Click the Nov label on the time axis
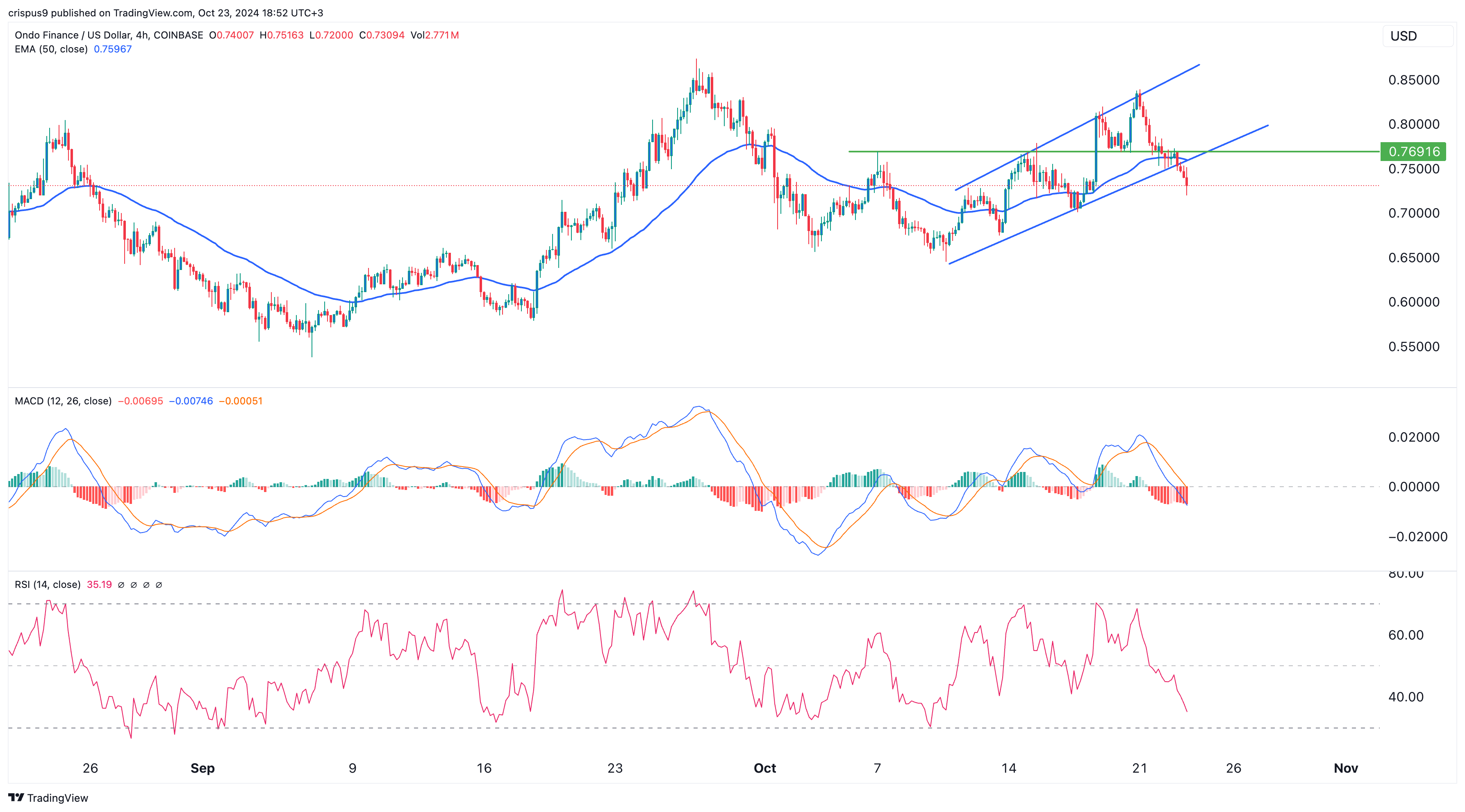Viewport: 1465px width, 812px height. pyautogui.click(x=1346, y=768)
